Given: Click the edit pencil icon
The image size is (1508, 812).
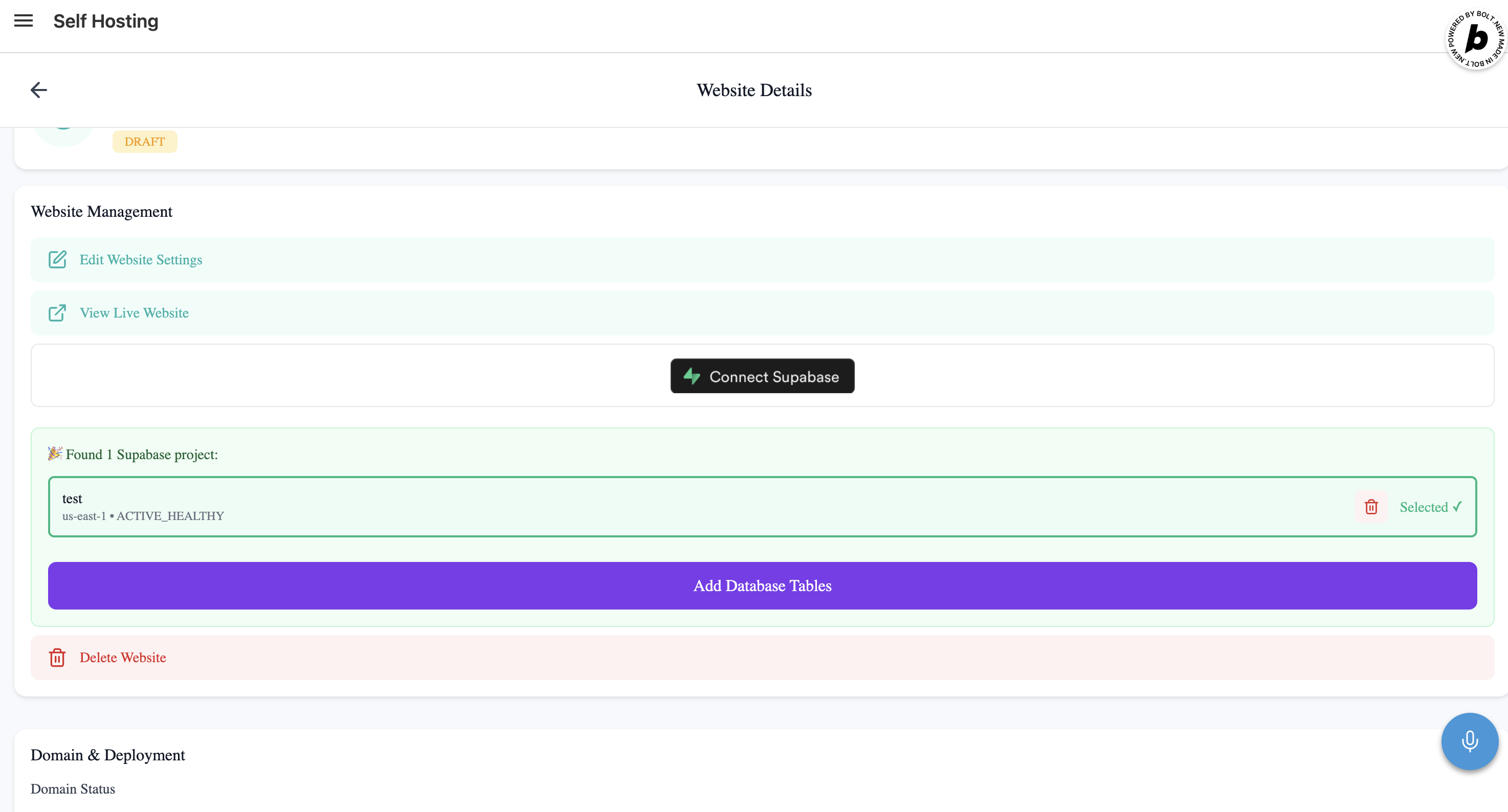Looking at the screenshot, I should tap(57, 260).
